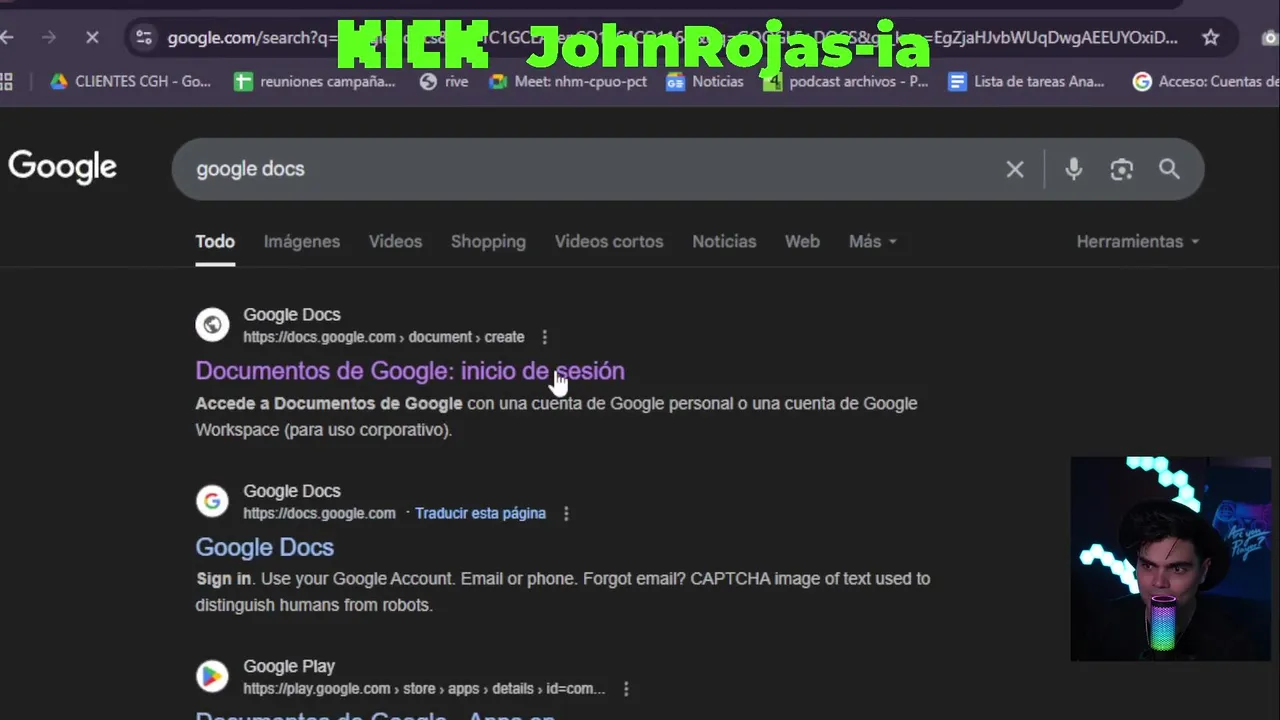Open the Noticias bookmark
The height and width of the screenshot is (720, 1280).
click(705, 81)
